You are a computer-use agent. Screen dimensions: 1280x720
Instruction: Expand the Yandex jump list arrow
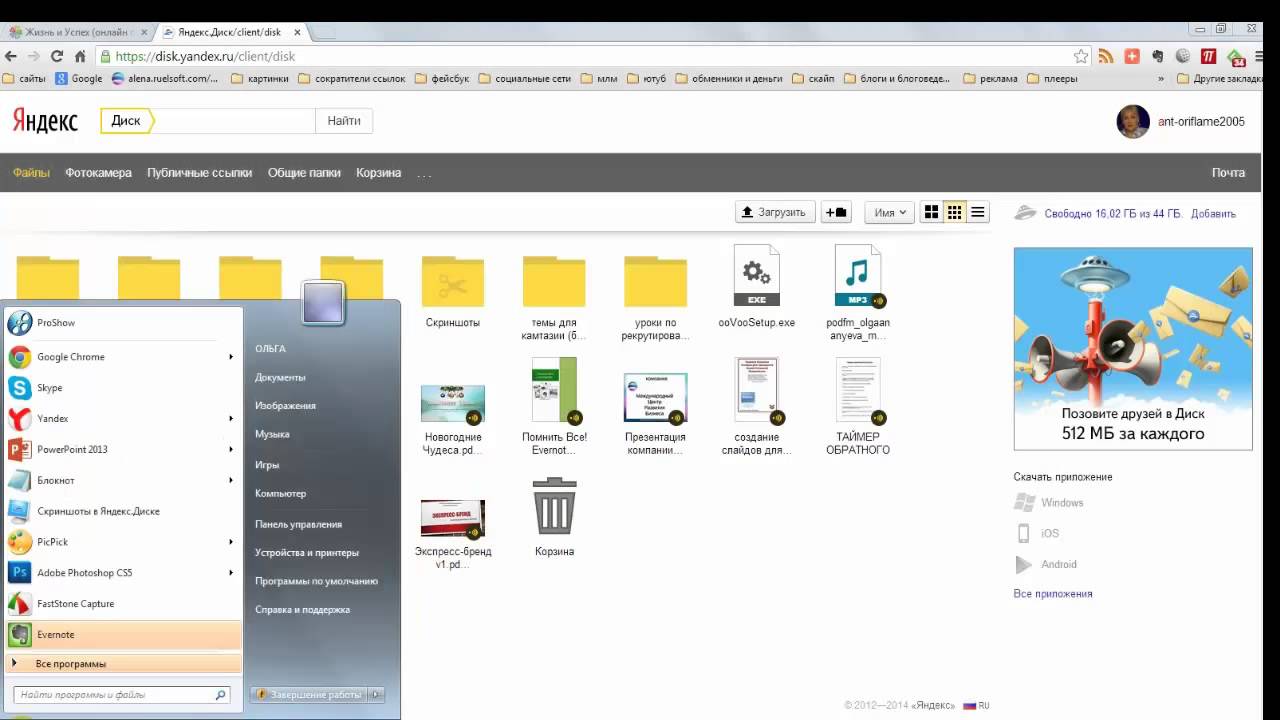tap(231, 419)
